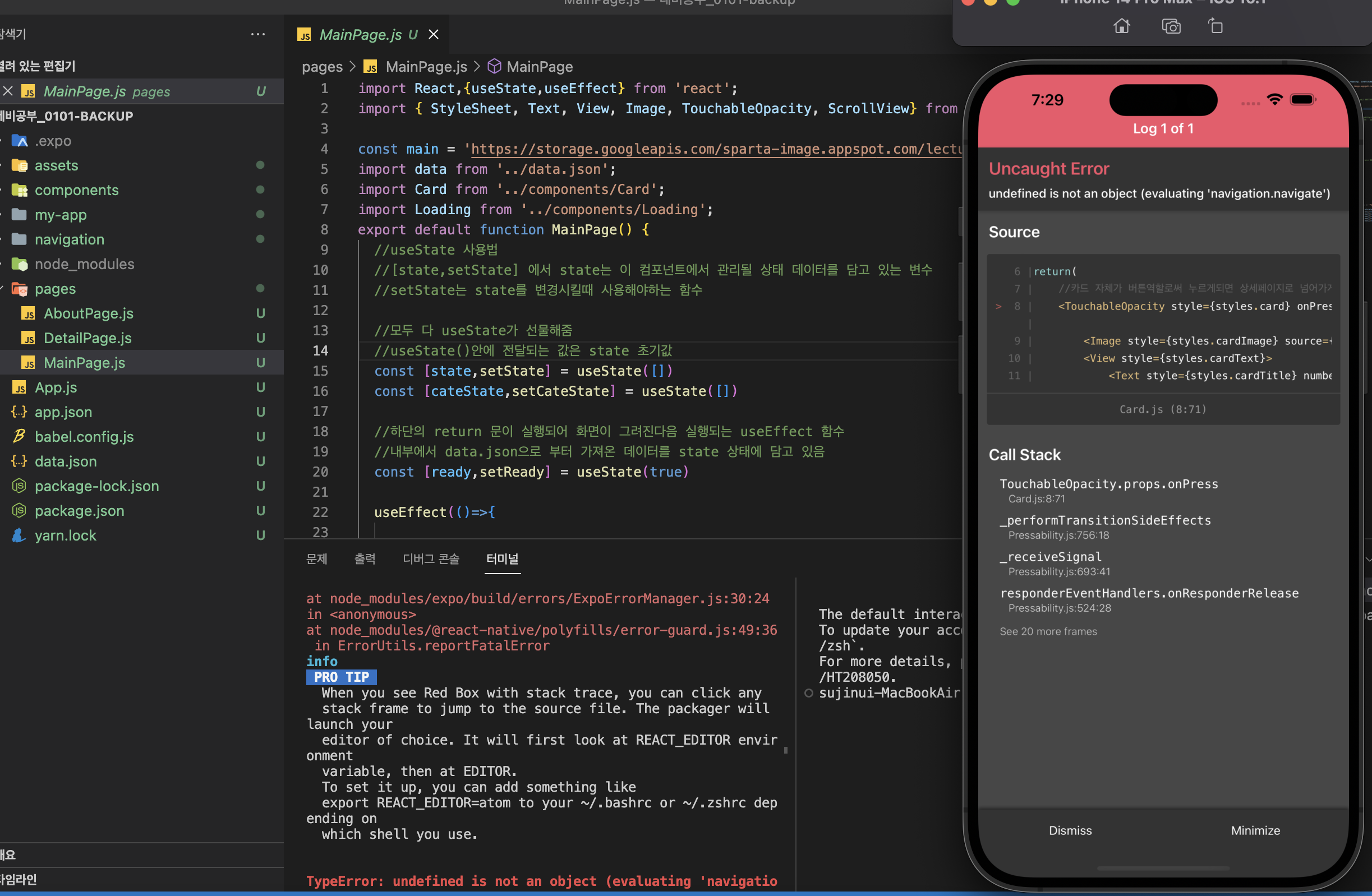The width and height of the screenshot is (1372, 896).
Task: Click the yarn icon beside yarn.lock
Action: click(19, 535)
